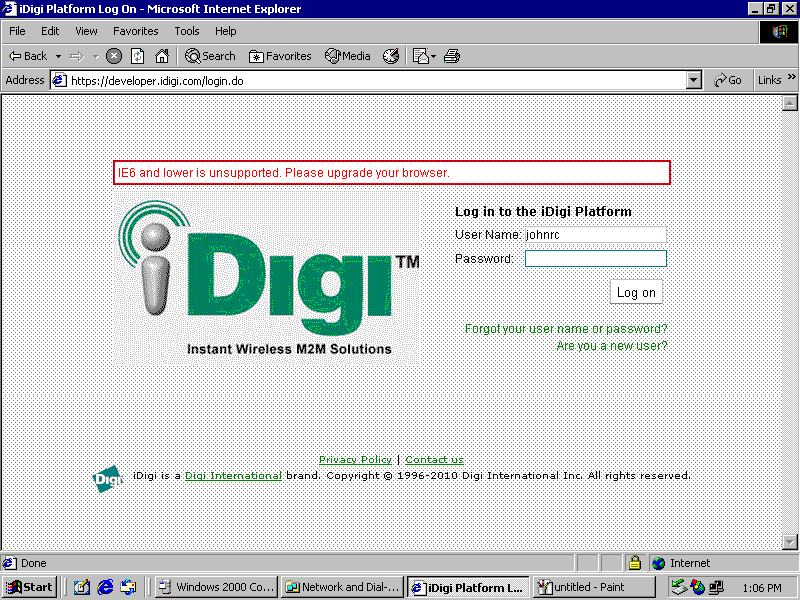Click the Print toolbar icon
Viewport: 800px width, 600px height.
pyautogui.click(x=452, y=56)
